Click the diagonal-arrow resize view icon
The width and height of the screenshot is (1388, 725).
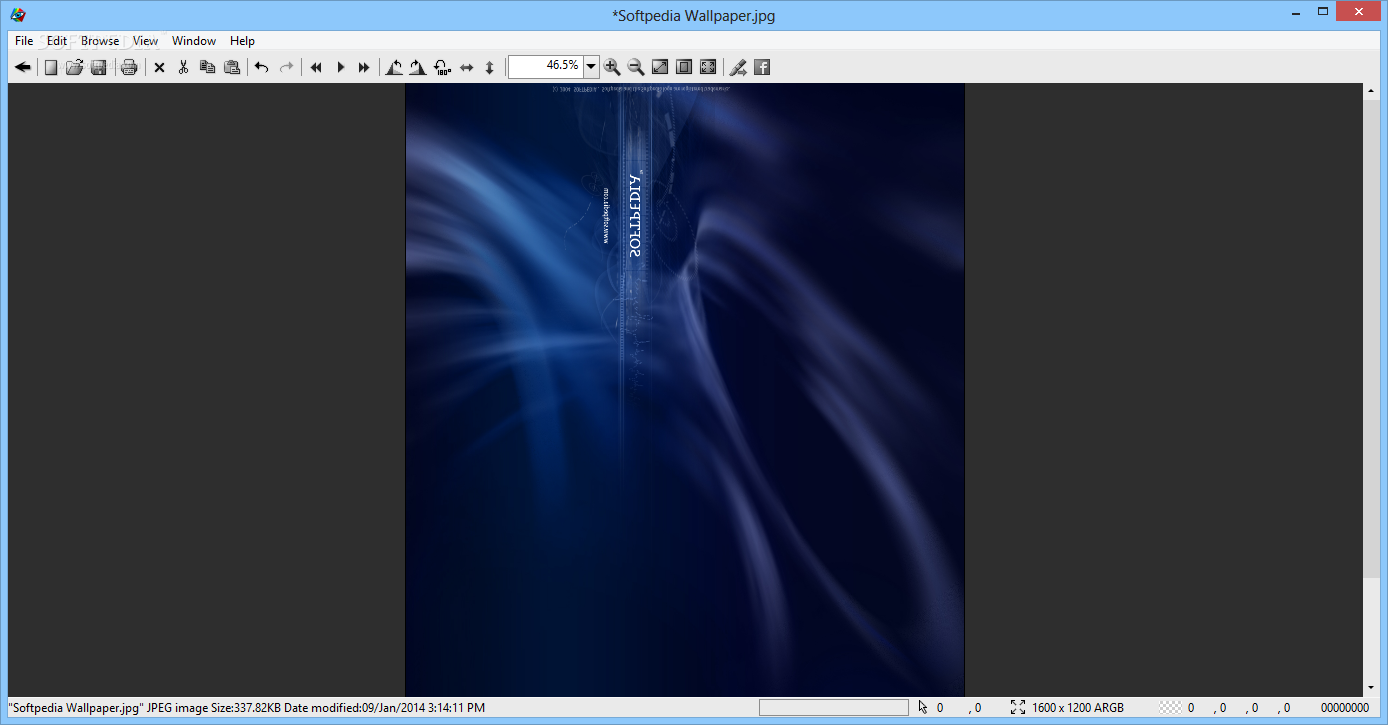(660, 67)
